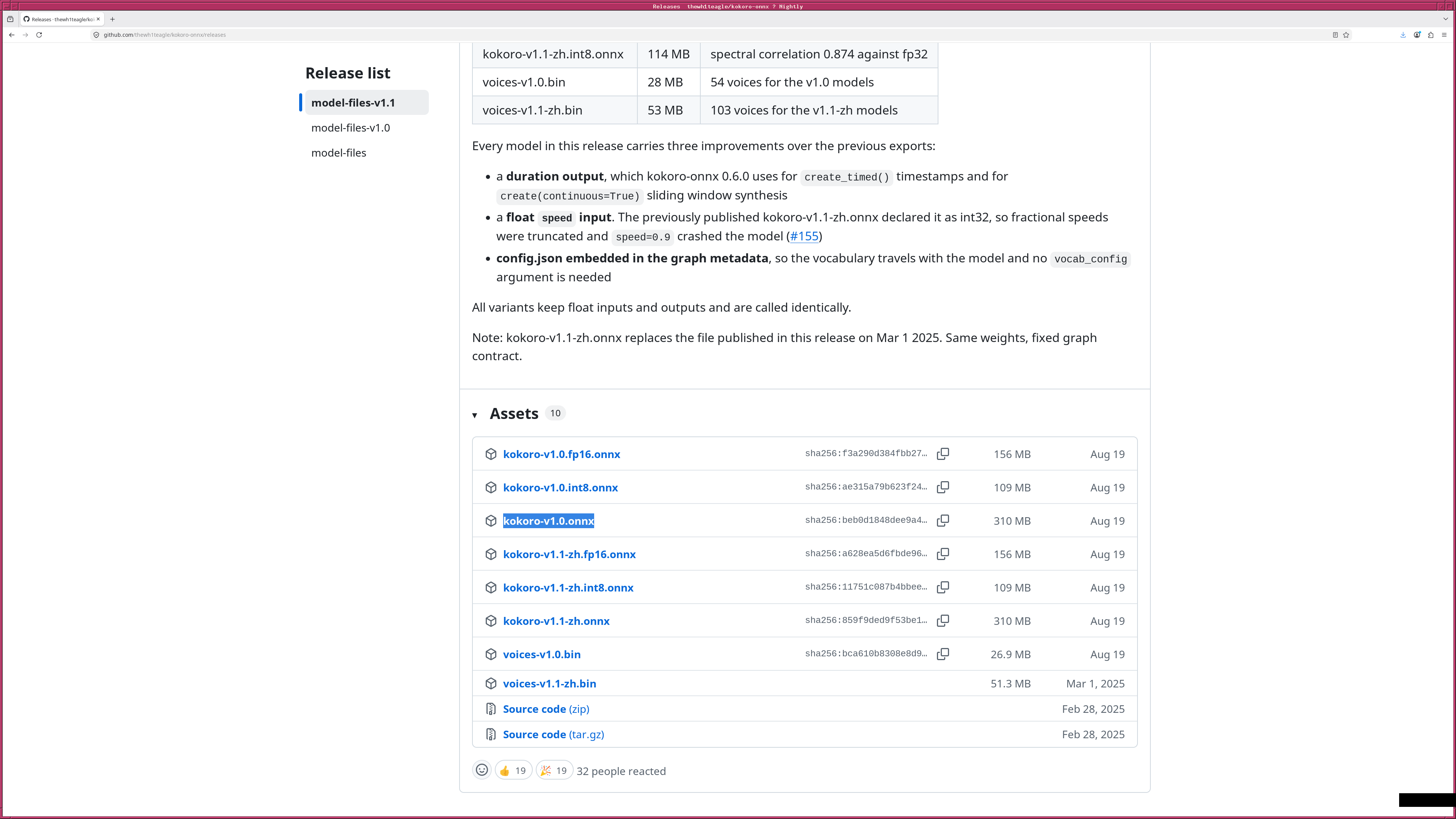Copy sha256 of kokoro-v1.0.int8.onnx
Viewport: 1456px width, 819px height.
(x=943, y=487)
